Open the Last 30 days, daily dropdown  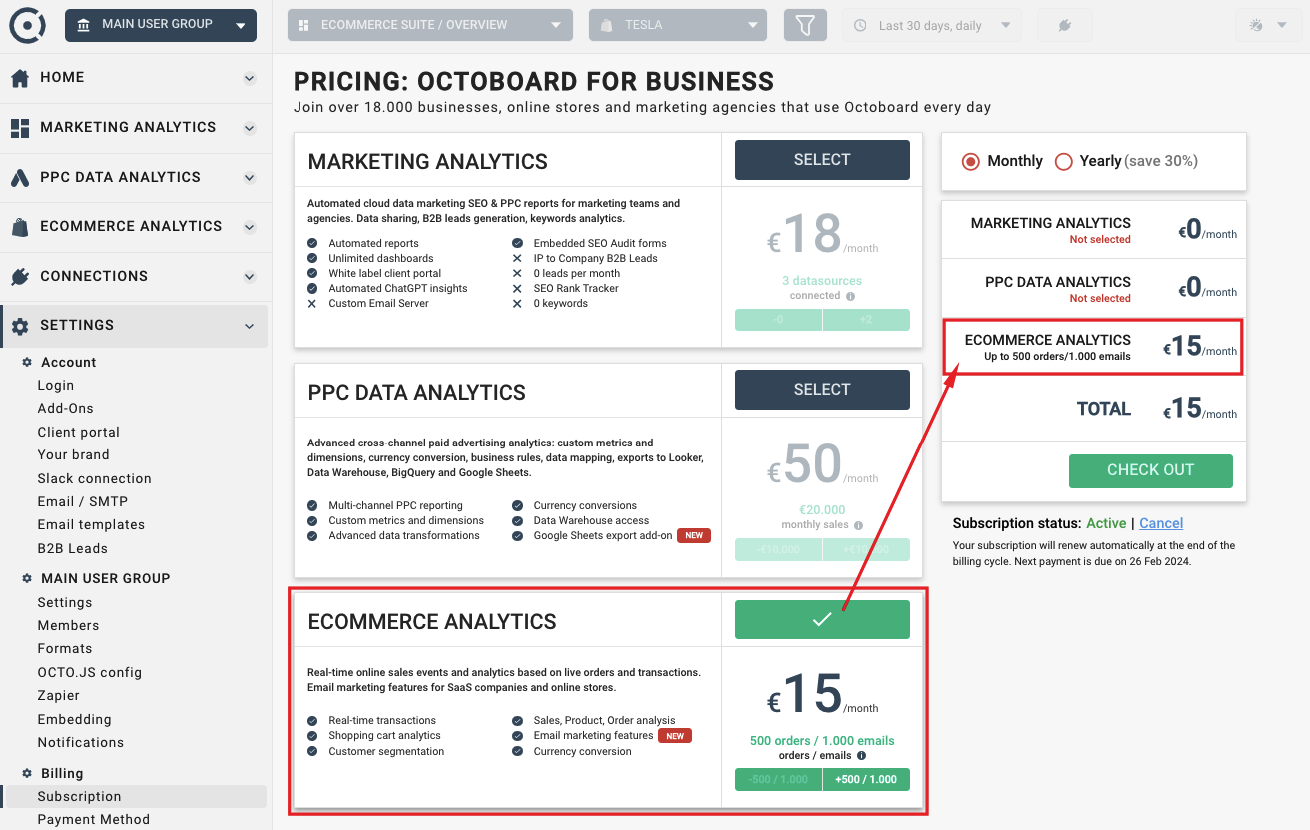pos(932,25)
